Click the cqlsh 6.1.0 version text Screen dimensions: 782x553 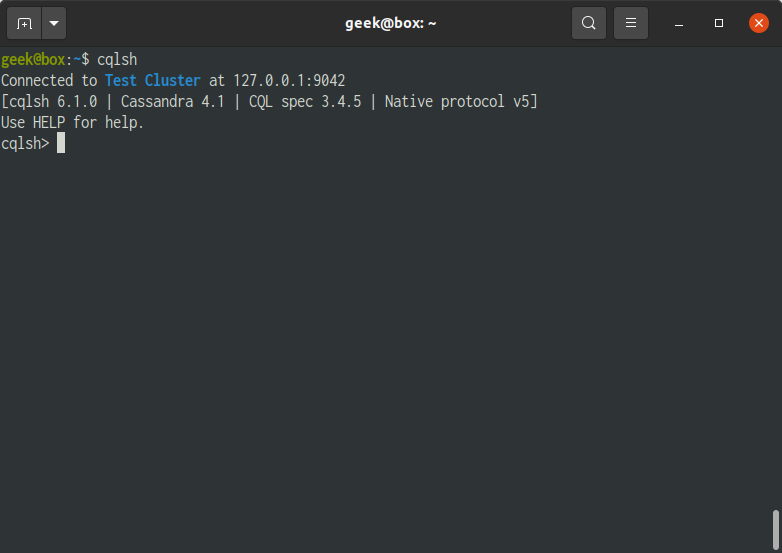coord(53,102)
